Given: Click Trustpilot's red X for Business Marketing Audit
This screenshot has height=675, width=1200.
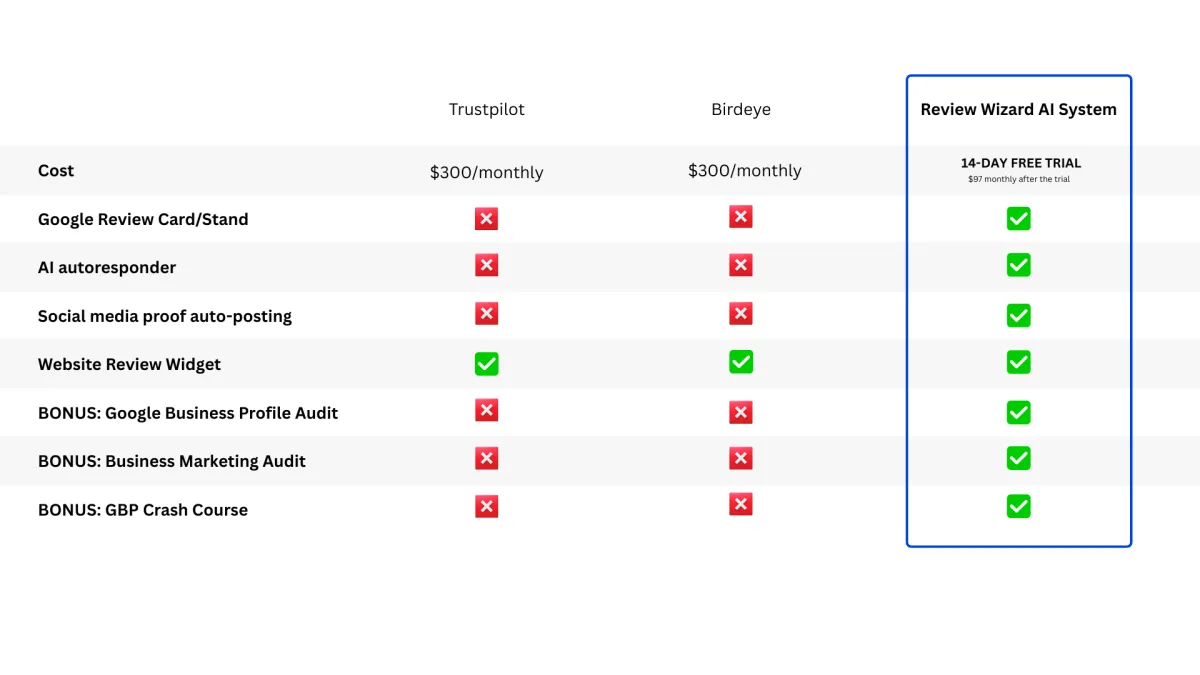Looking at the screenshot, I should [486, 459].
